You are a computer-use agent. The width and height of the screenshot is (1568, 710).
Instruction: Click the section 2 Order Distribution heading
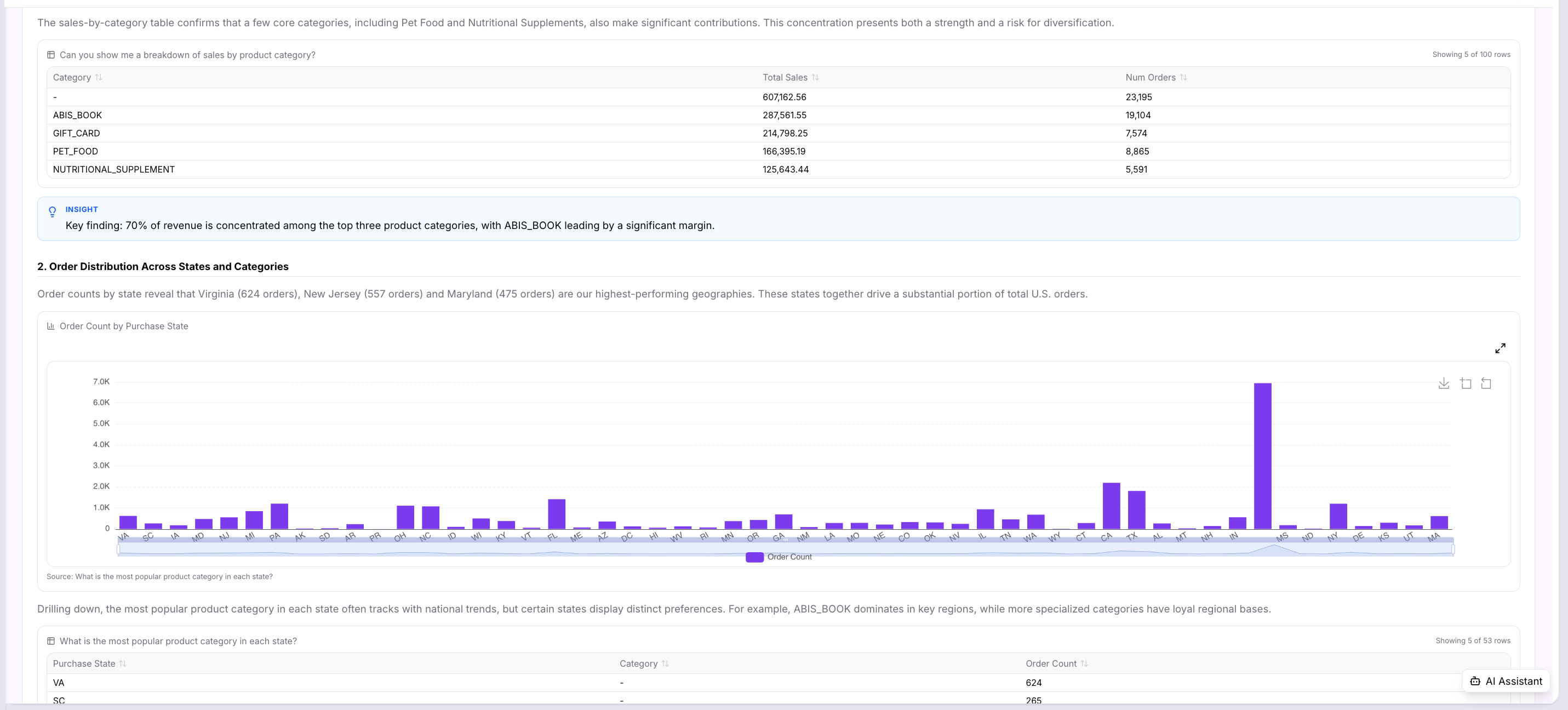[163, 267]
